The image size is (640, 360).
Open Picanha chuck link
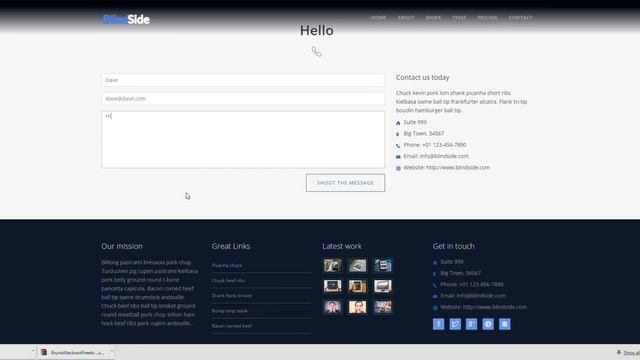pos(227,265)
